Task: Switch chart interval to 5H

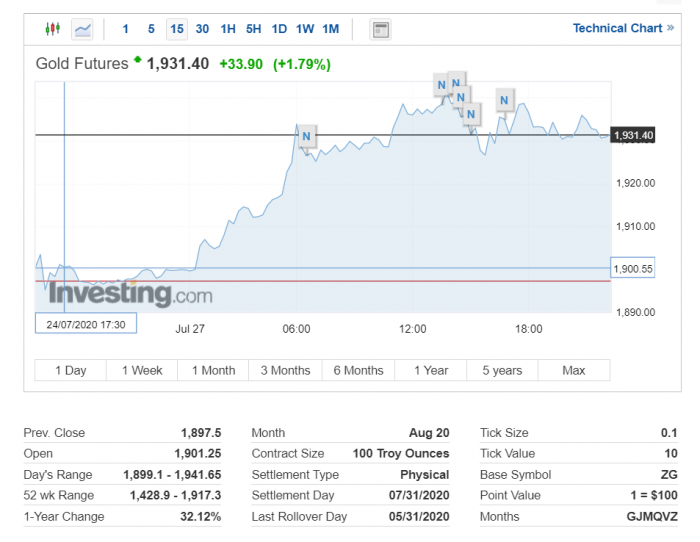Action: 253,29
